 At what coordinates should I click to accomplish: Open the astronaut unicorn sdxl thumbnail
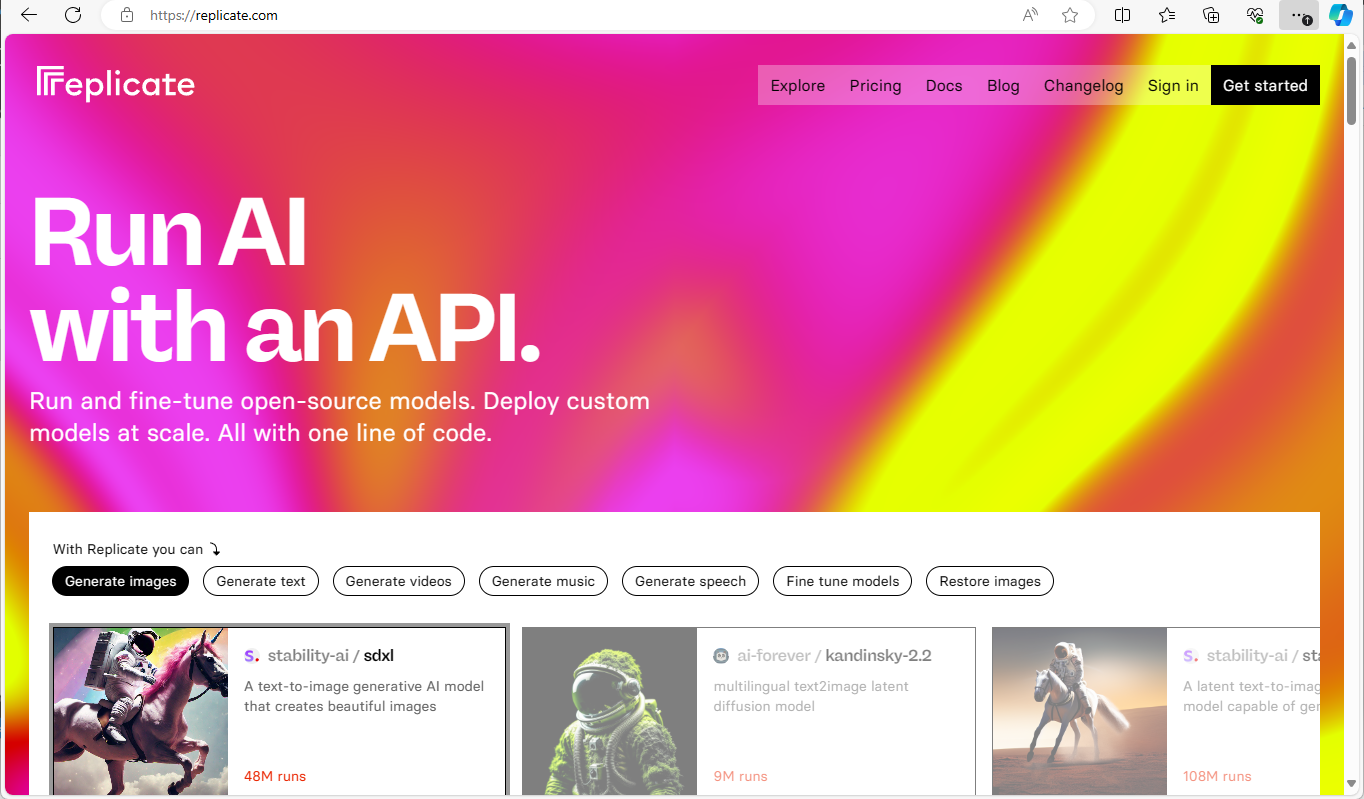(140, 710)
